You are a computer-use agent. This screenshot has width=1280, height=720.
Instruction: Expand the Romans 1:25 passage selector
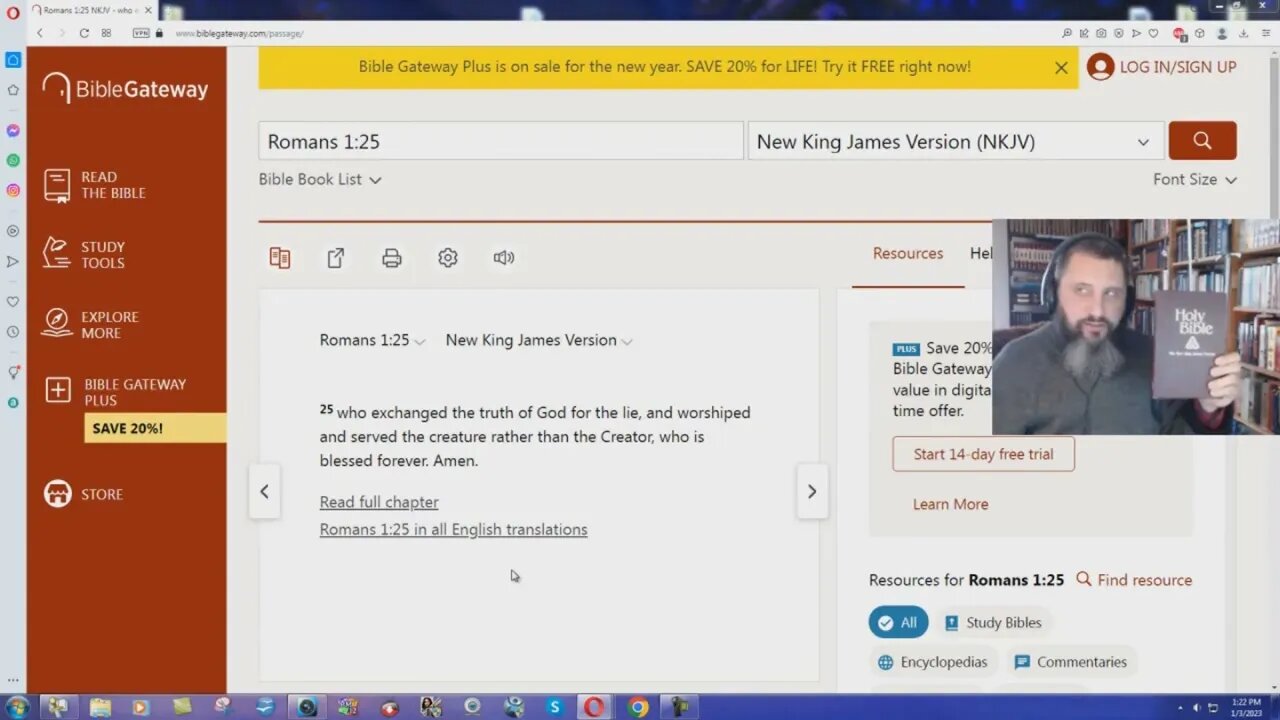(372, 340)
